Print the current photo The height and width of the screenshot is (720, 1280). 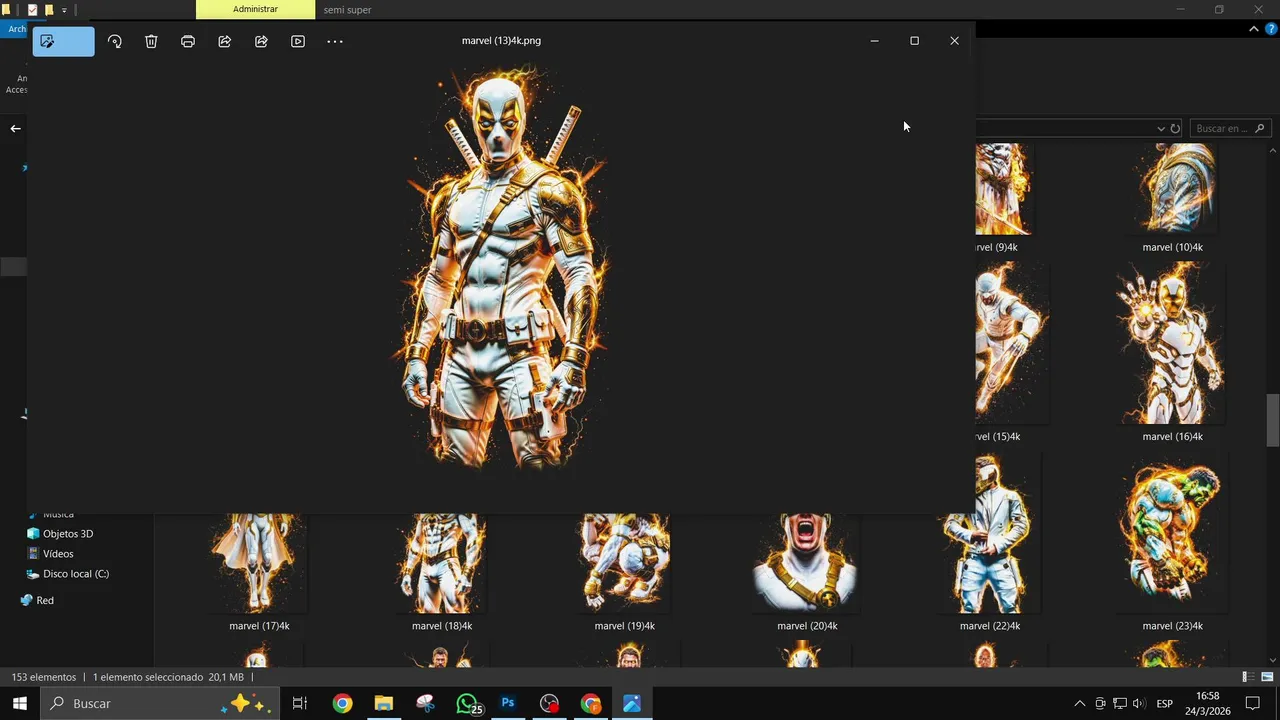pos(188,41)
